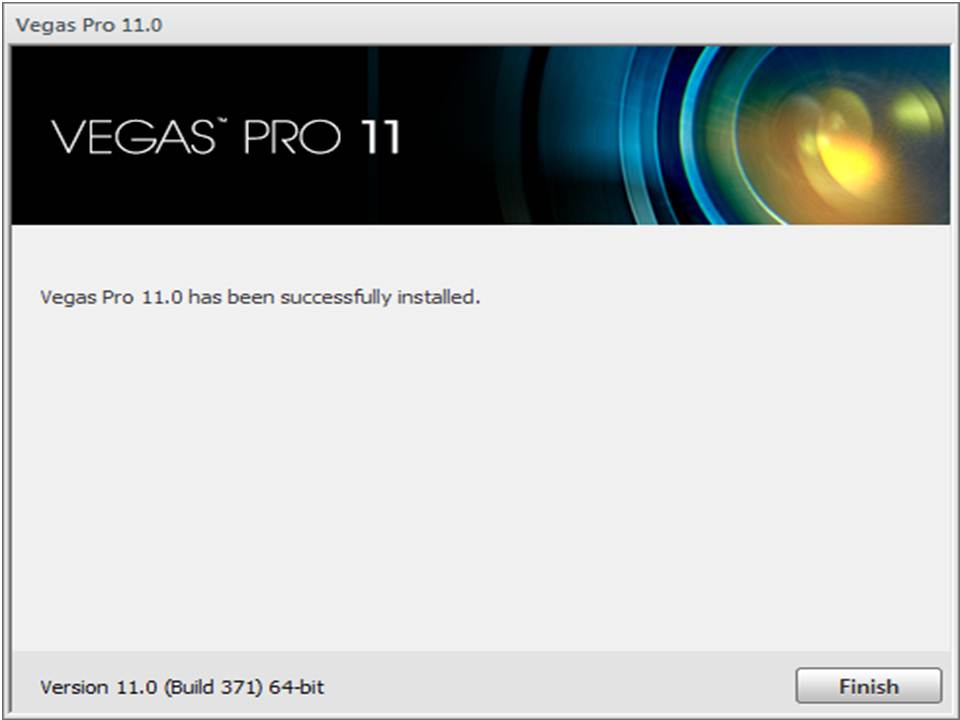Click the PRO word in banner logo
960x720 pixels.
pos(292,137)
